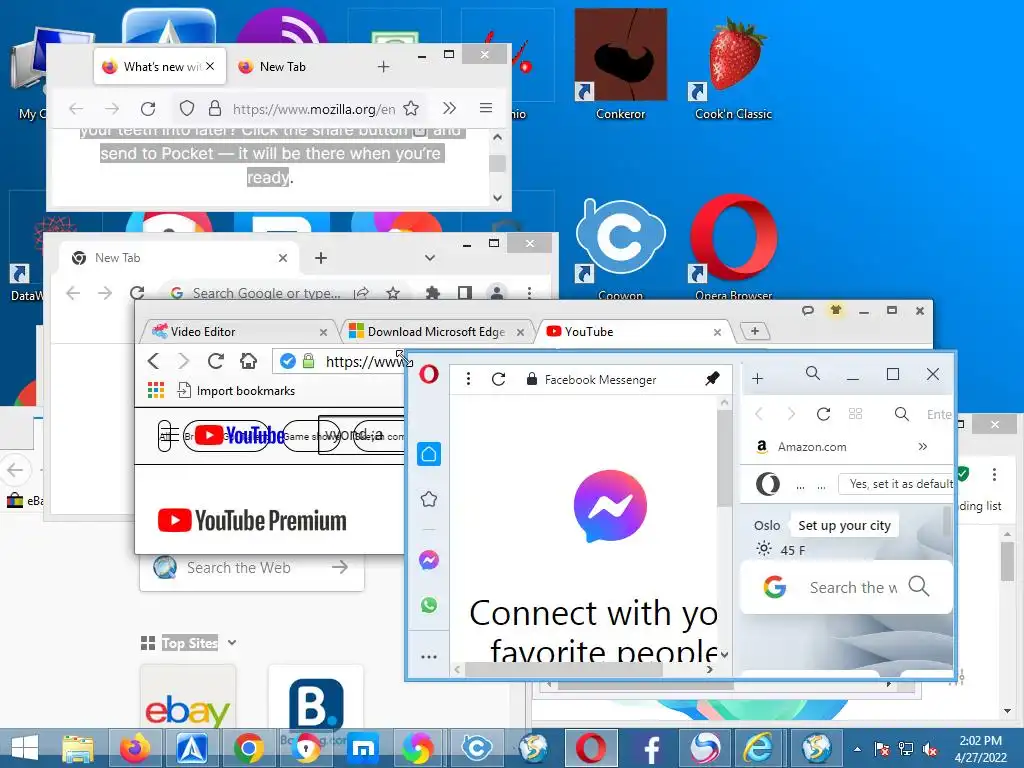1024x768 pixels.
Task: Open Internet Explorer from taskbar
Action: click(x=759, y=748)
